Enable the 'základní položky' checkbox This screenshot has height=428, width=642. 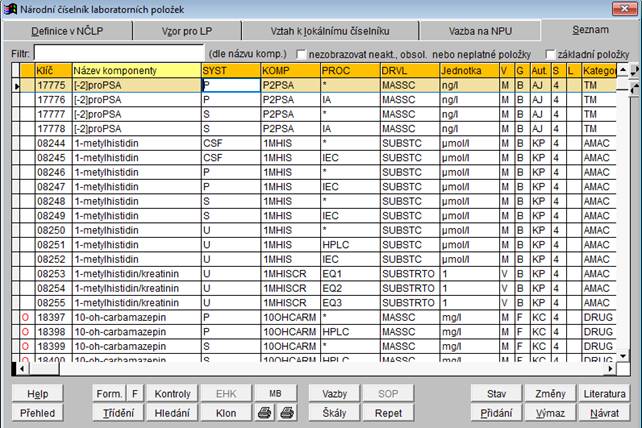pos(550,53)
